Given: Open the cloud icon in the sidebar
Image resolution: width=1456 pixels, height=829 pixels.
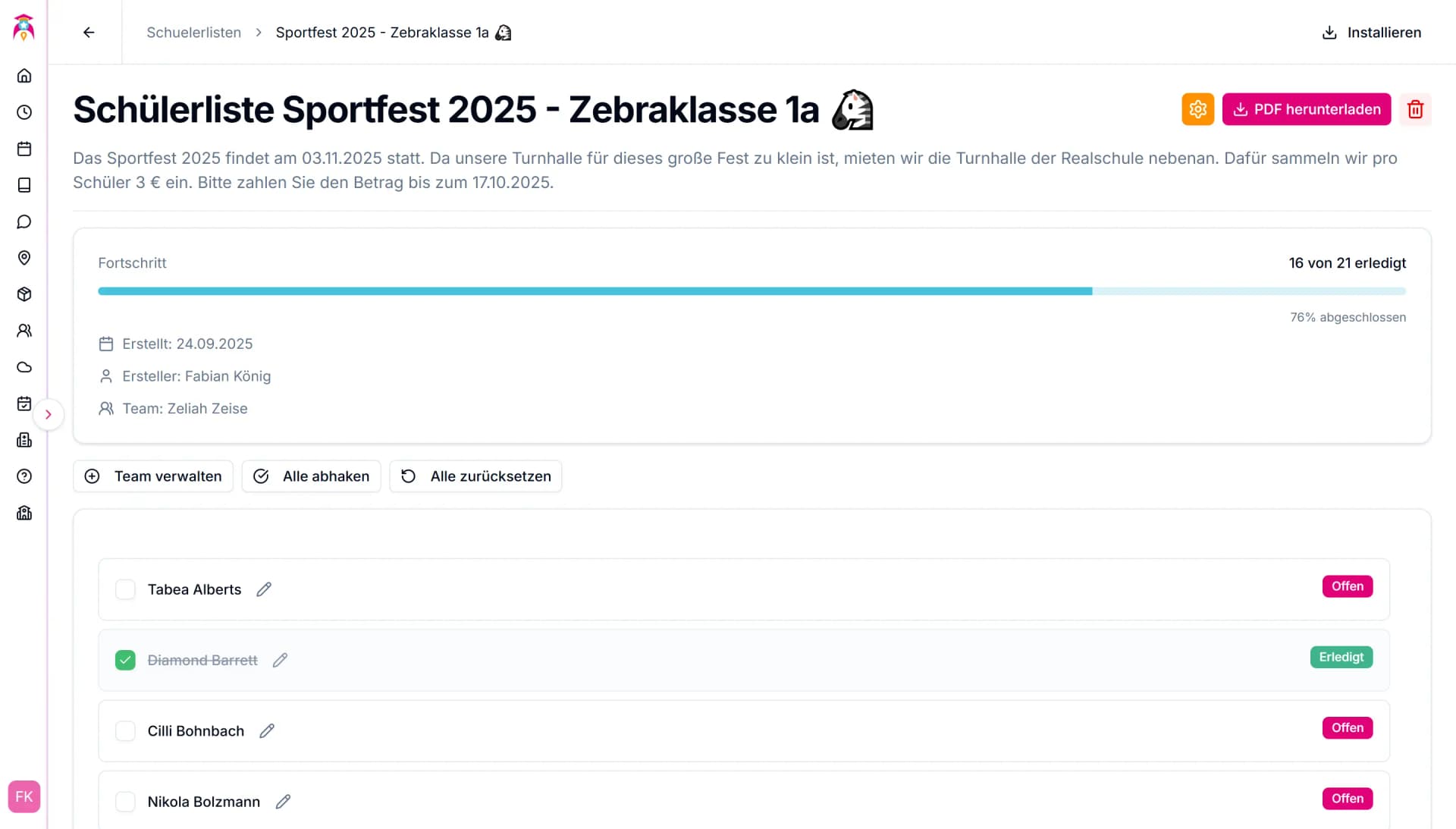Looking at the screenshot, I should click(24, 367).
